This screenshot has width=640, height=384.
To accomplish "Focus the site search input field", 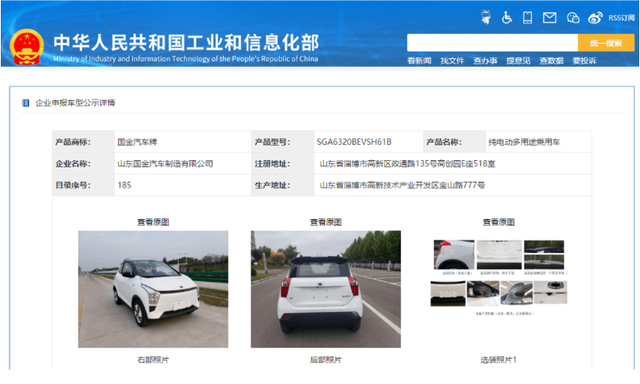I will click(x=492, y=43).
